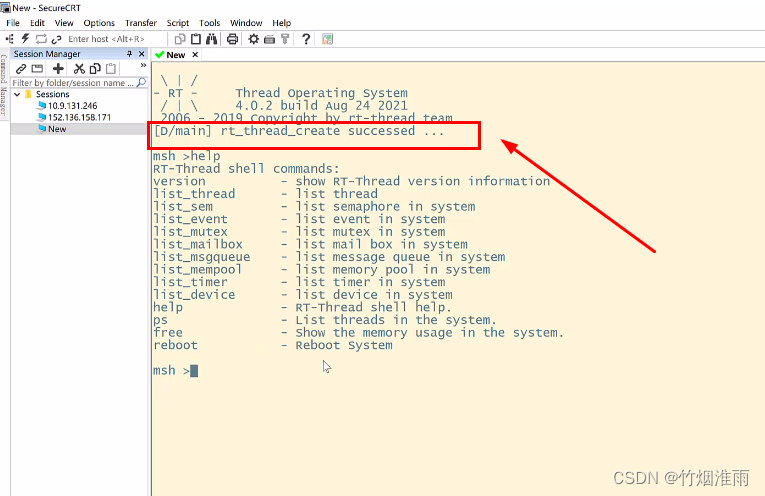The image size is (765, 496).
Task: Click the Help question mark icon
Action: 306,39
